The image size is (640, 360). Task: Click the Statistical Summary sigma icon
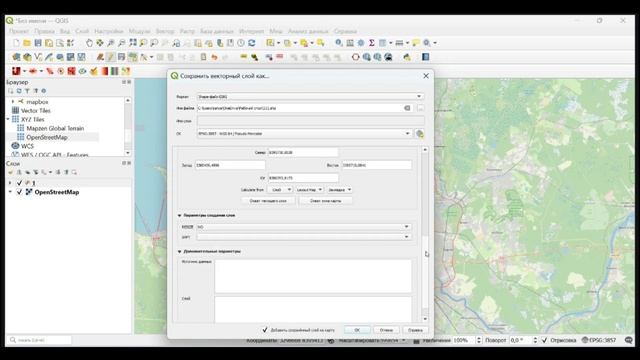click(x=372, y=43)
